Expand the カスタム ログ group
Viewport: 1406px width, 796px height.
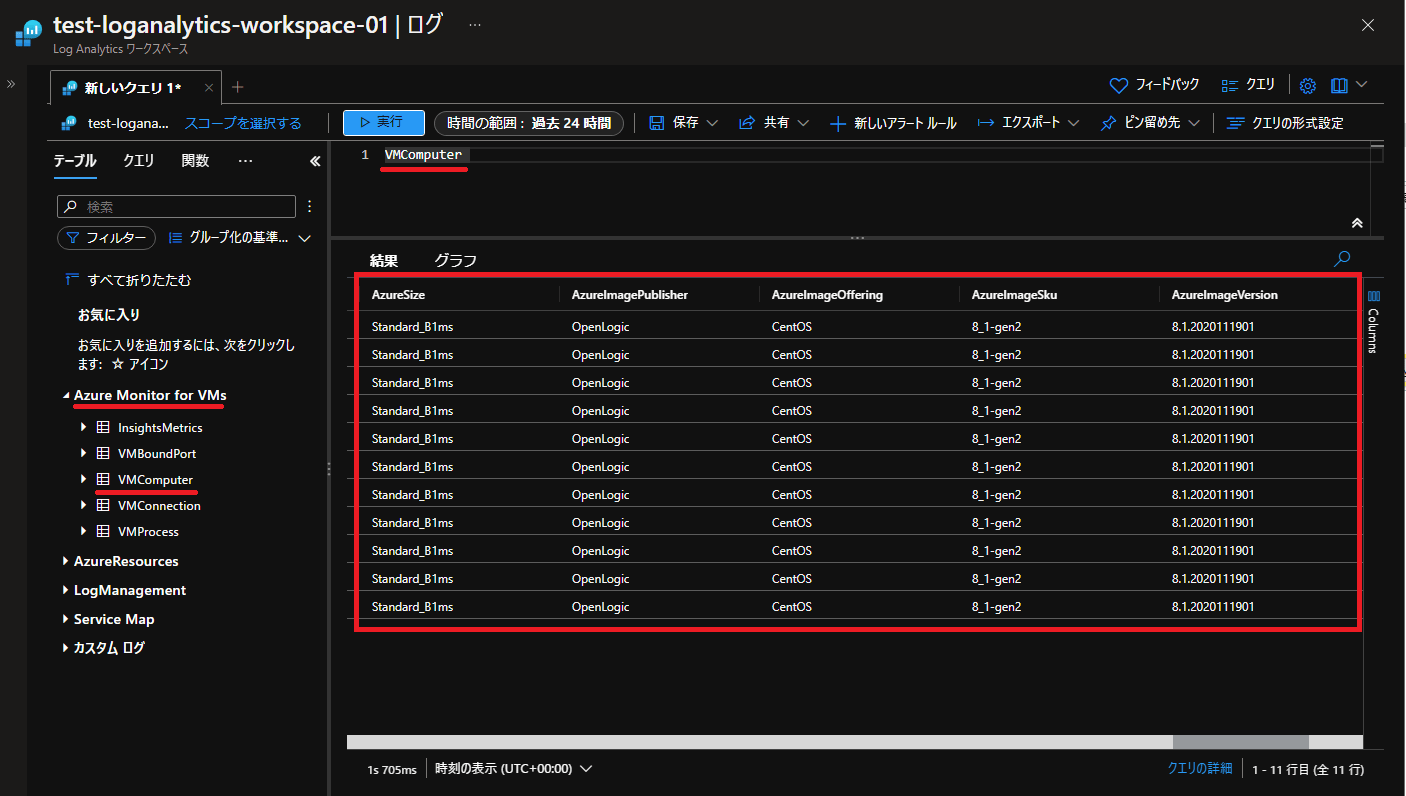(66, 648)
